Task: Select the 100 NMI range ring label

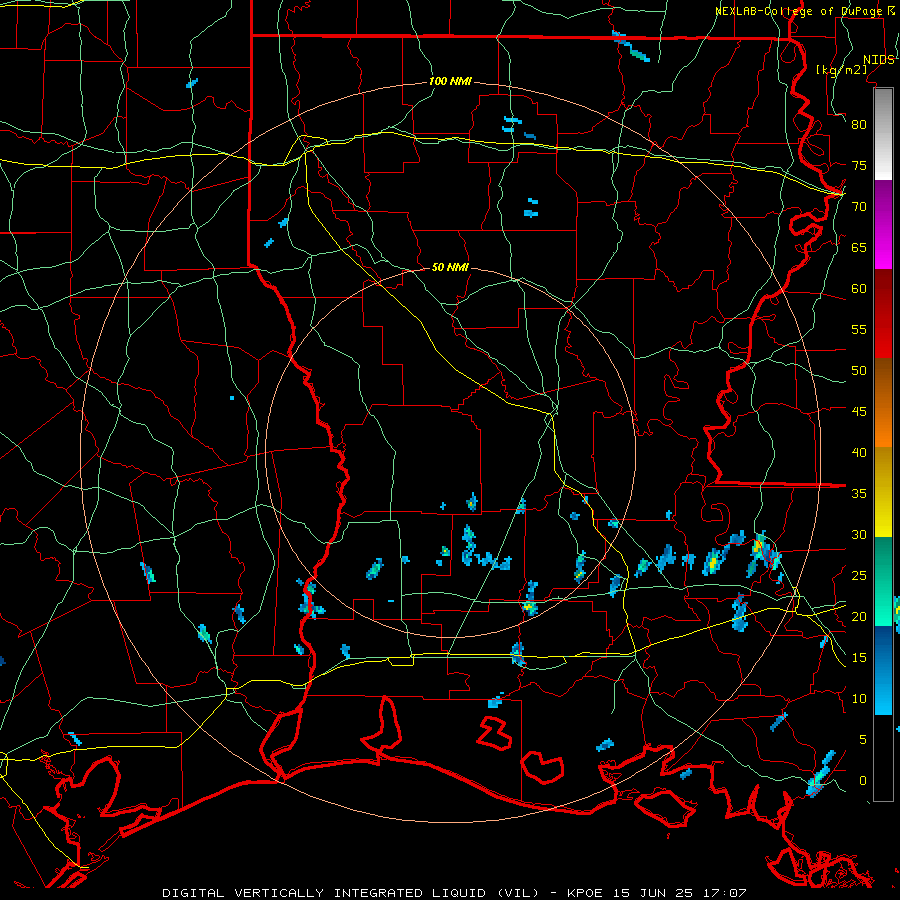Action: (x=450, y=81)
